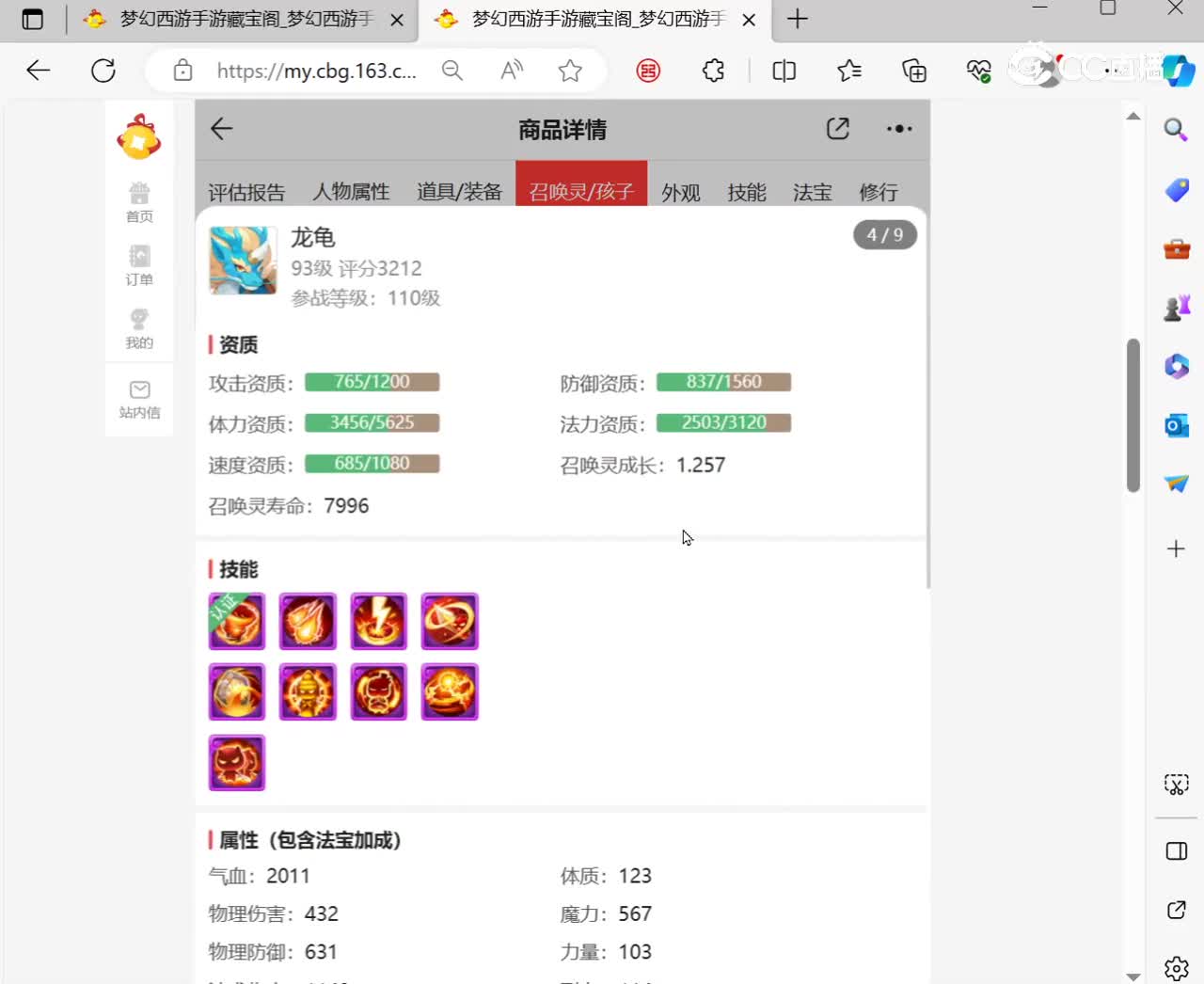
Task: Open the sidebar Drop paper-plane icon
Action: [1177, 484]
